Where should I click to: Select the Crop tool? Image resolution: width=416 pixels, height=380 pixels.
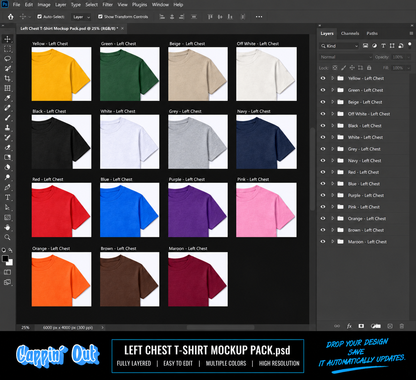(7, 79)
